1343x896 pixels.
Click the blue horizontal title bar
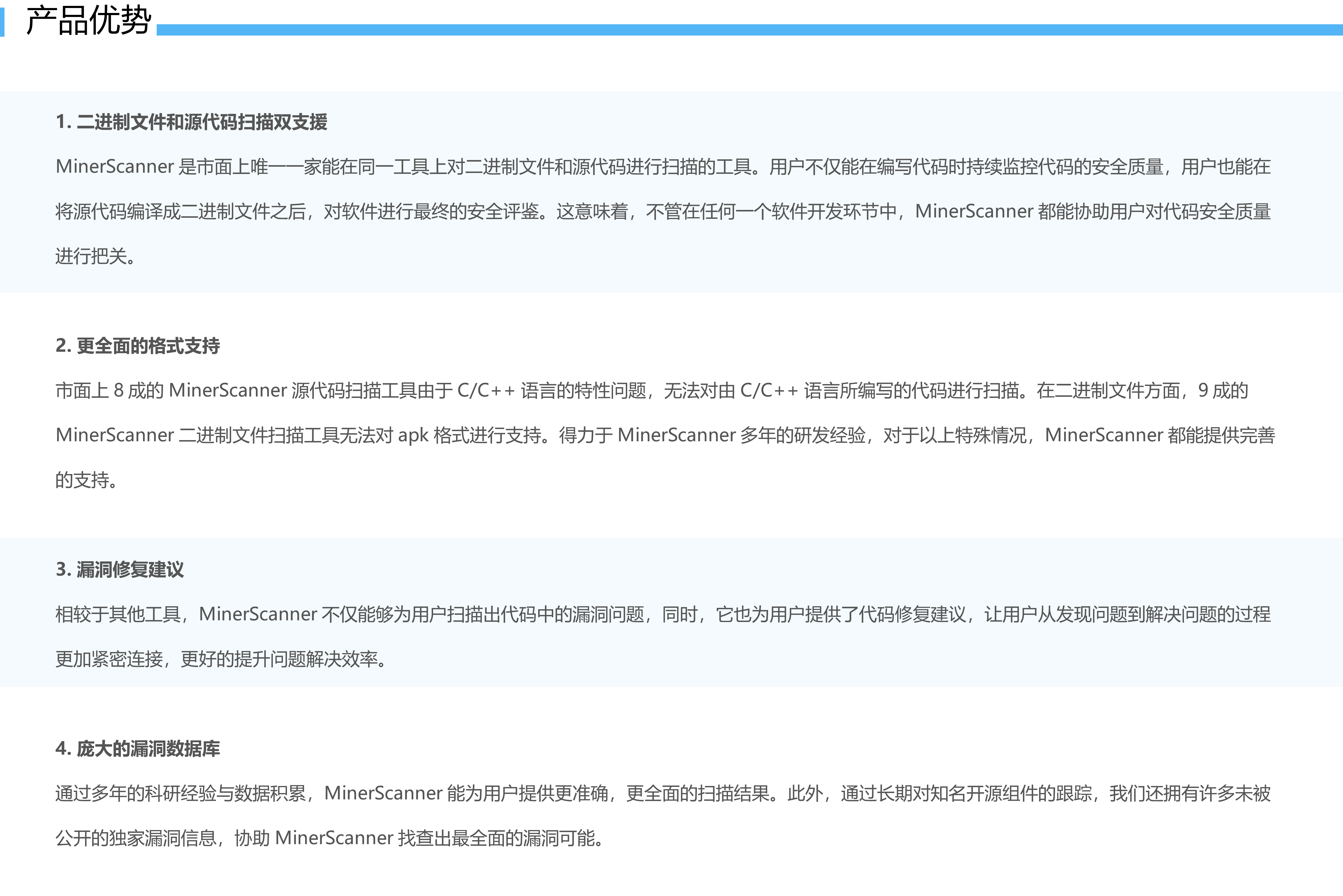pyautogui.click(x=749, y=30)
